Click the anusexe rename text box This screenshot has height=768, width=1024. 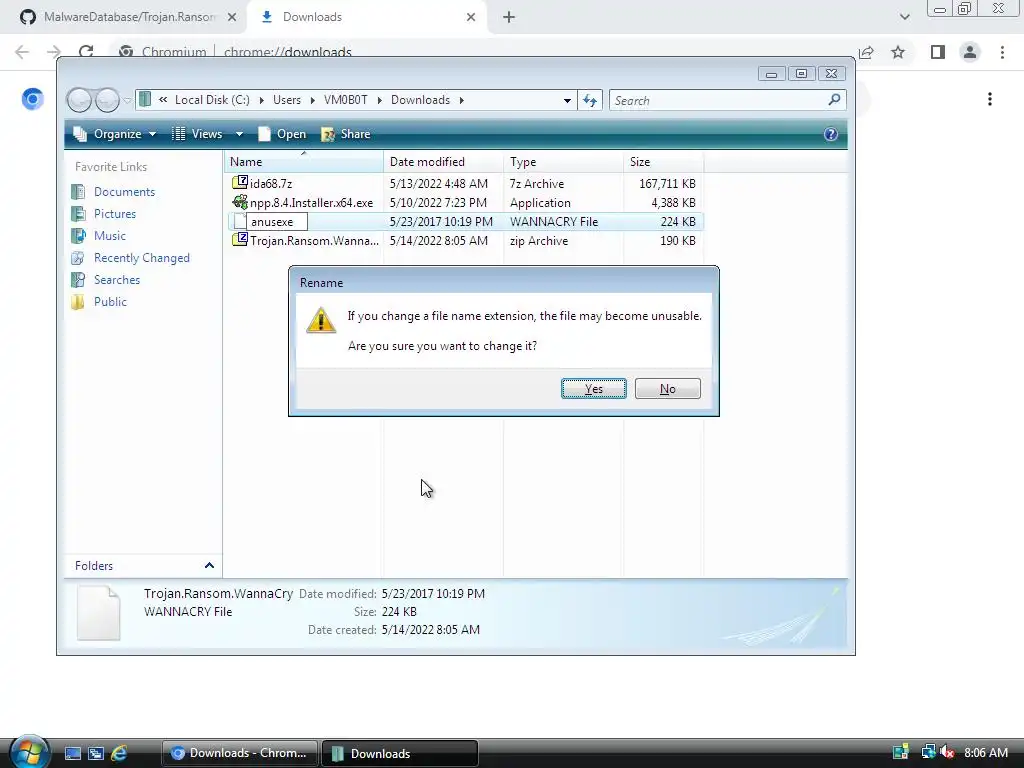coord(277,221)
